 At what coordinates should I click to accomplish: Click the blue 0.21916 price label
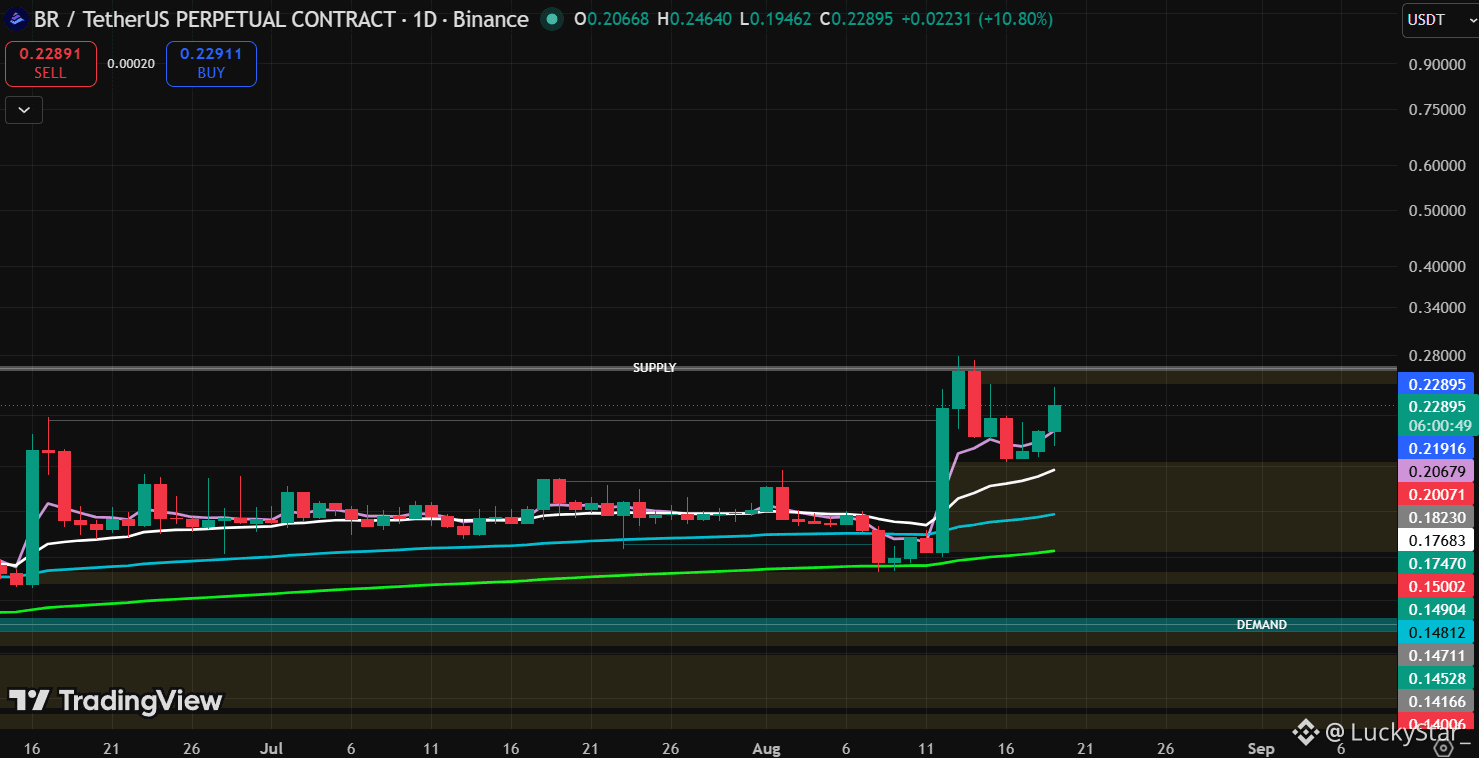(x=1437, y=449)
